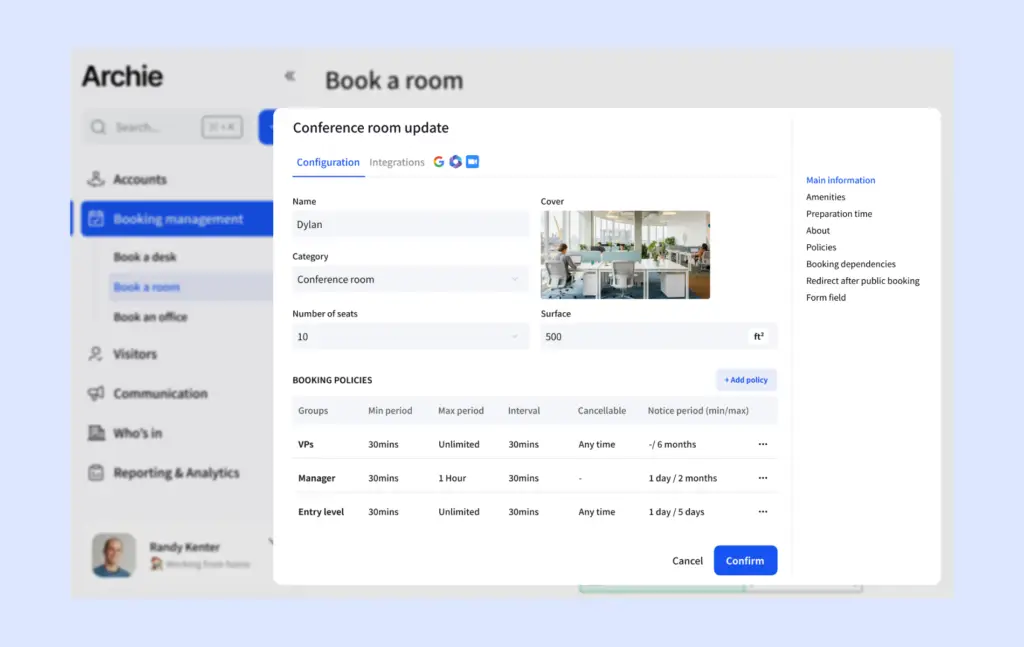Open Book a room in sidebar

click(147, 287)
